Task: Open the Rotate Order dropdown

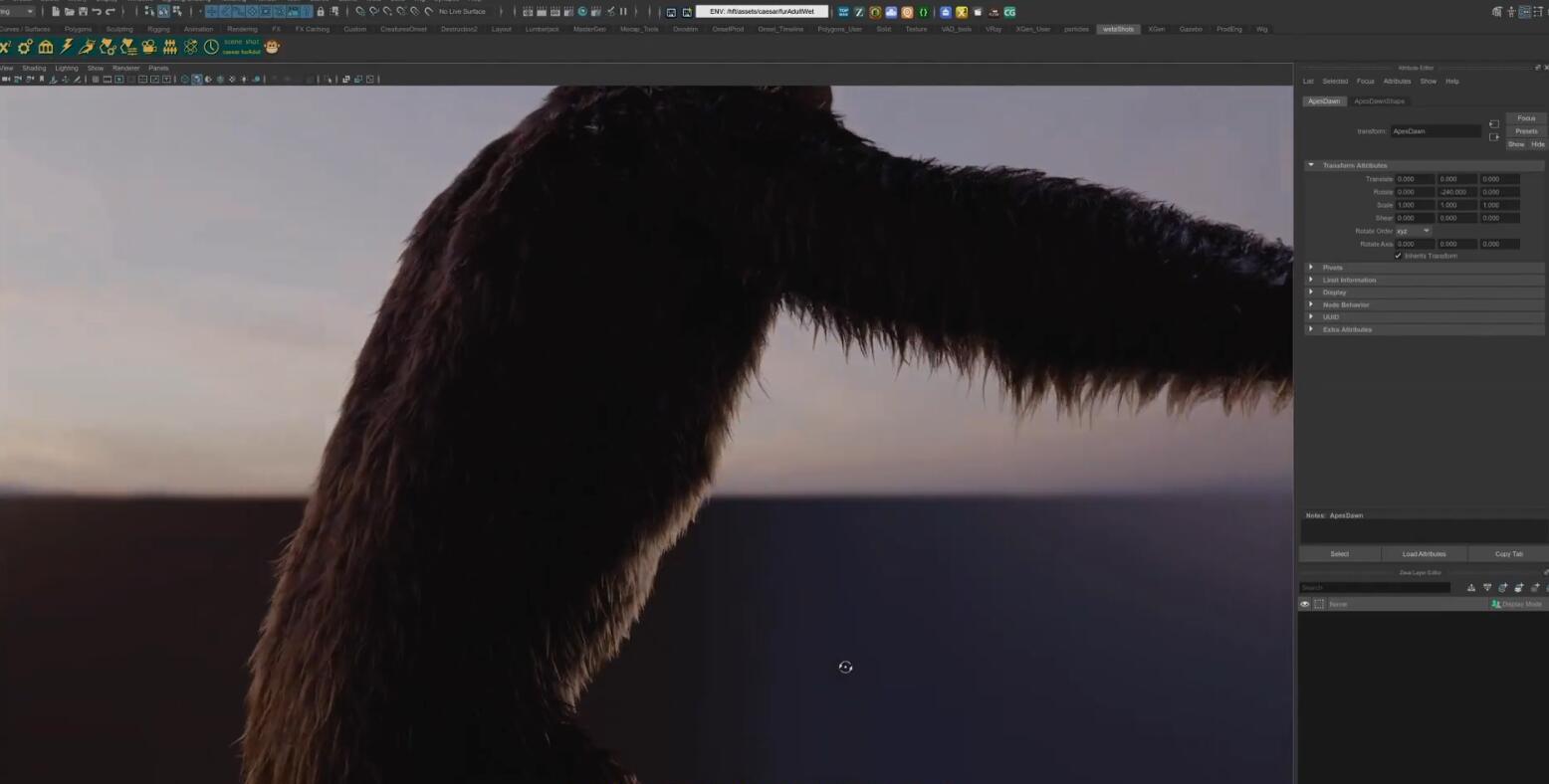Action: click(x=1413, y=231)
